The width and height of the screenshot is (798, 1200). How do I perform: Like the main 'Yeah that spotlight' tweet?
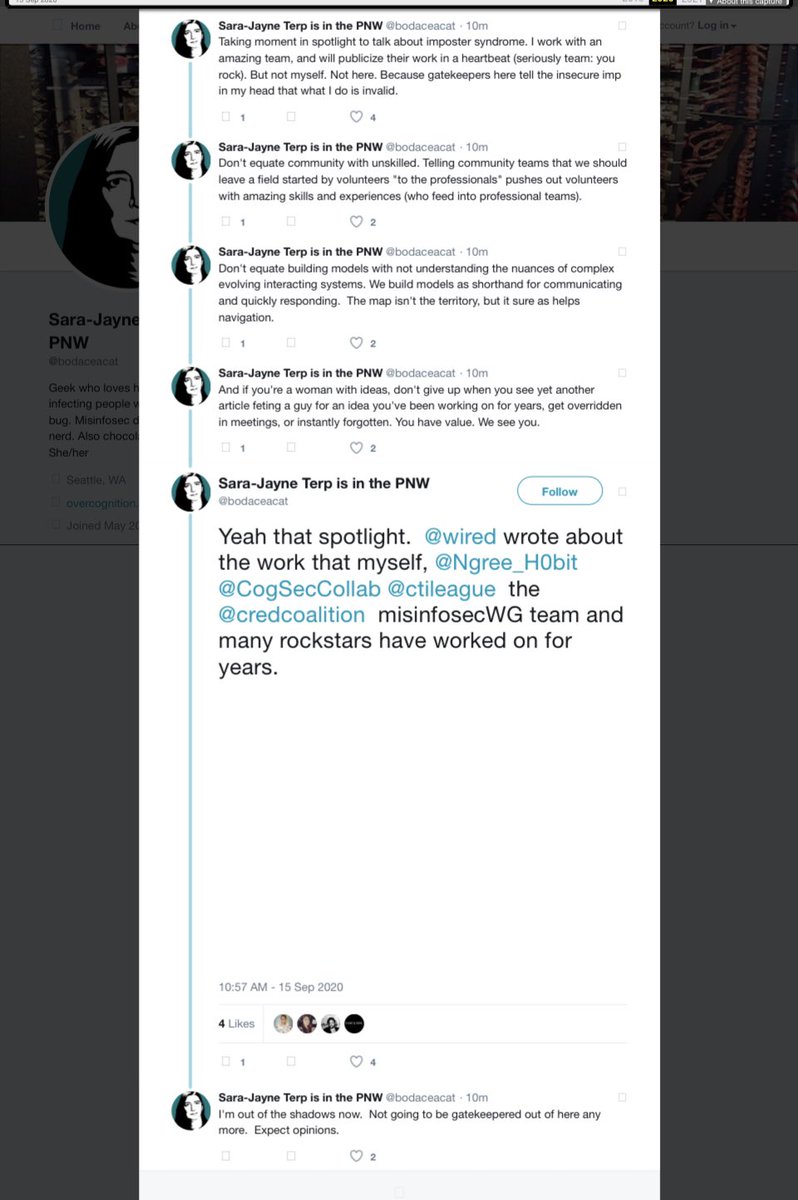(x=355, y=1061)
